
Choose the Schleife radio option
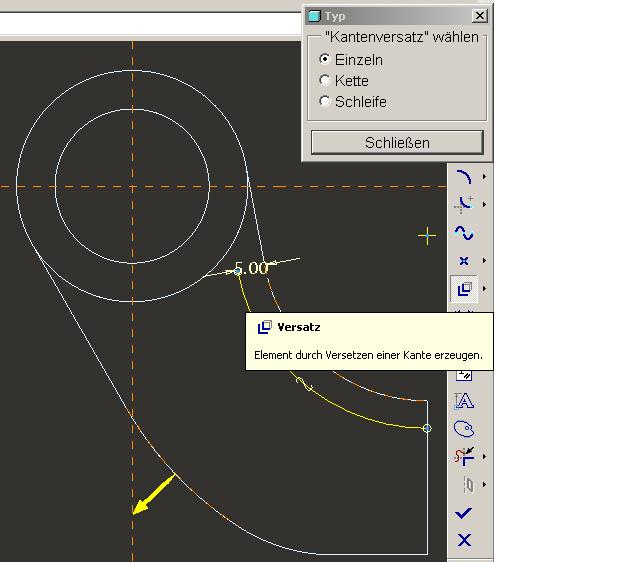324,101
